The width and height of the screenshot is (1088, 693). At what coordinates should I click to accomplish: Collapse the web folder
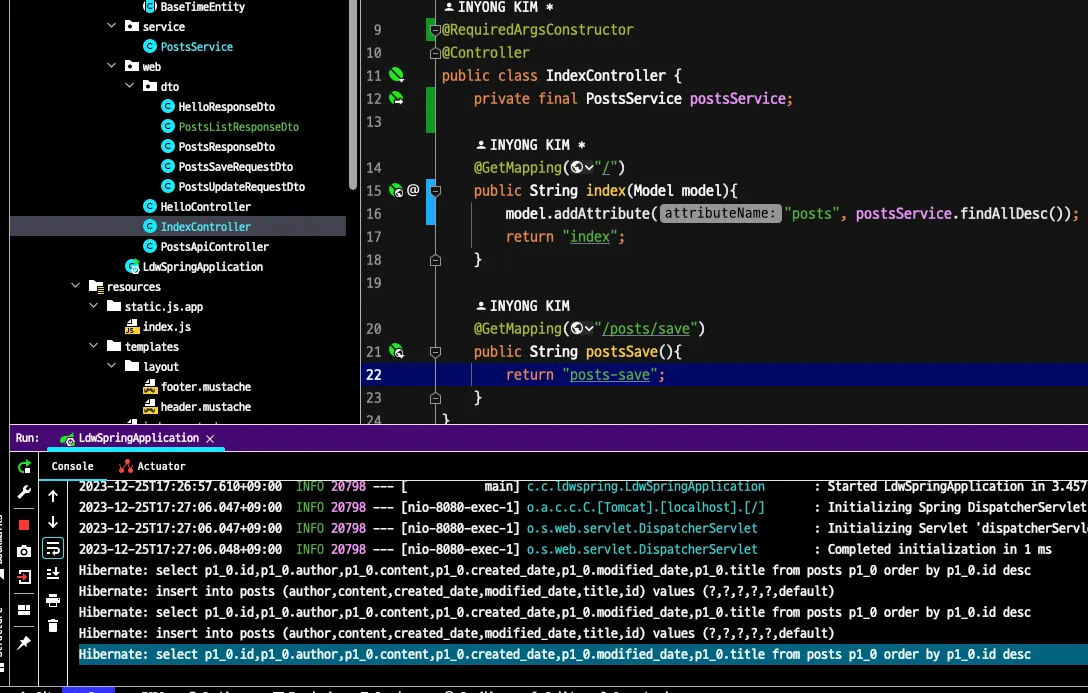tap(111, 66)
